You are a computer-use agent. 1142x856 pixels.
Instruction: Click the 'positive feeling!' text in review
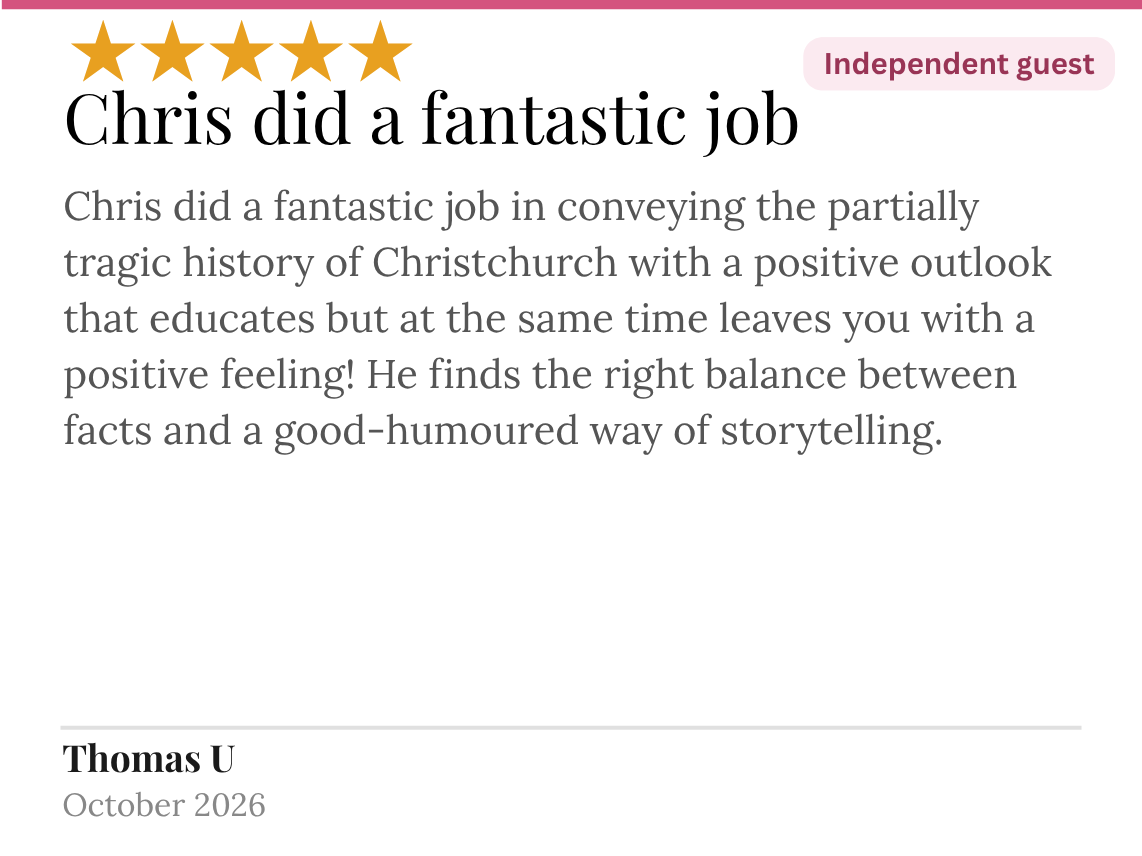[x=209, y=376]
